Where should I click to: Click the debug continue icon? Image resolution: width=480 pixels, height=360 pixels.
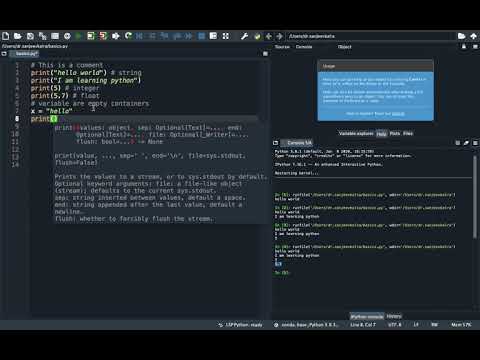click(x=189, y=36)
